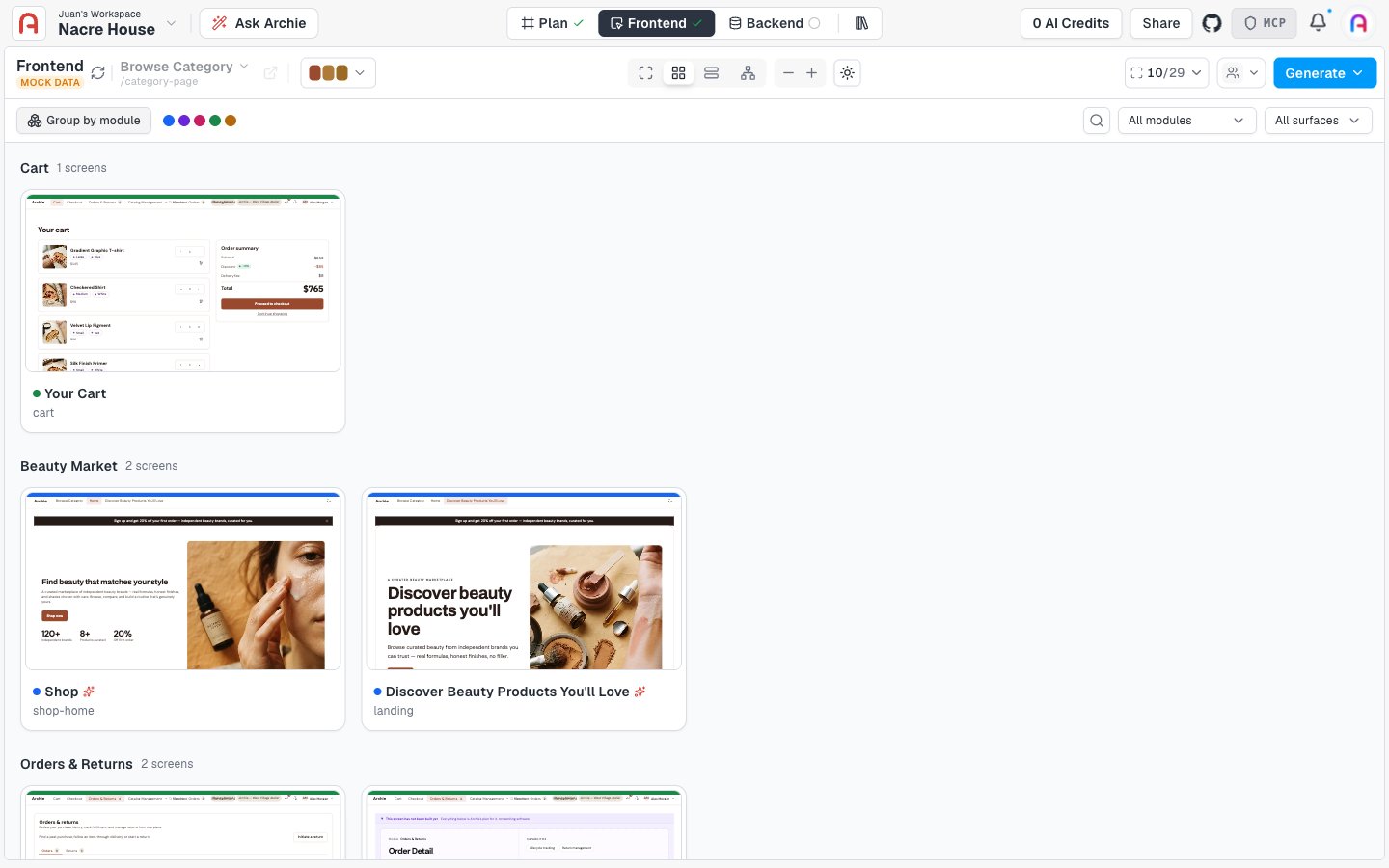Click the Cart module heading
The image size is (1389, 868).
click(35, 168)
